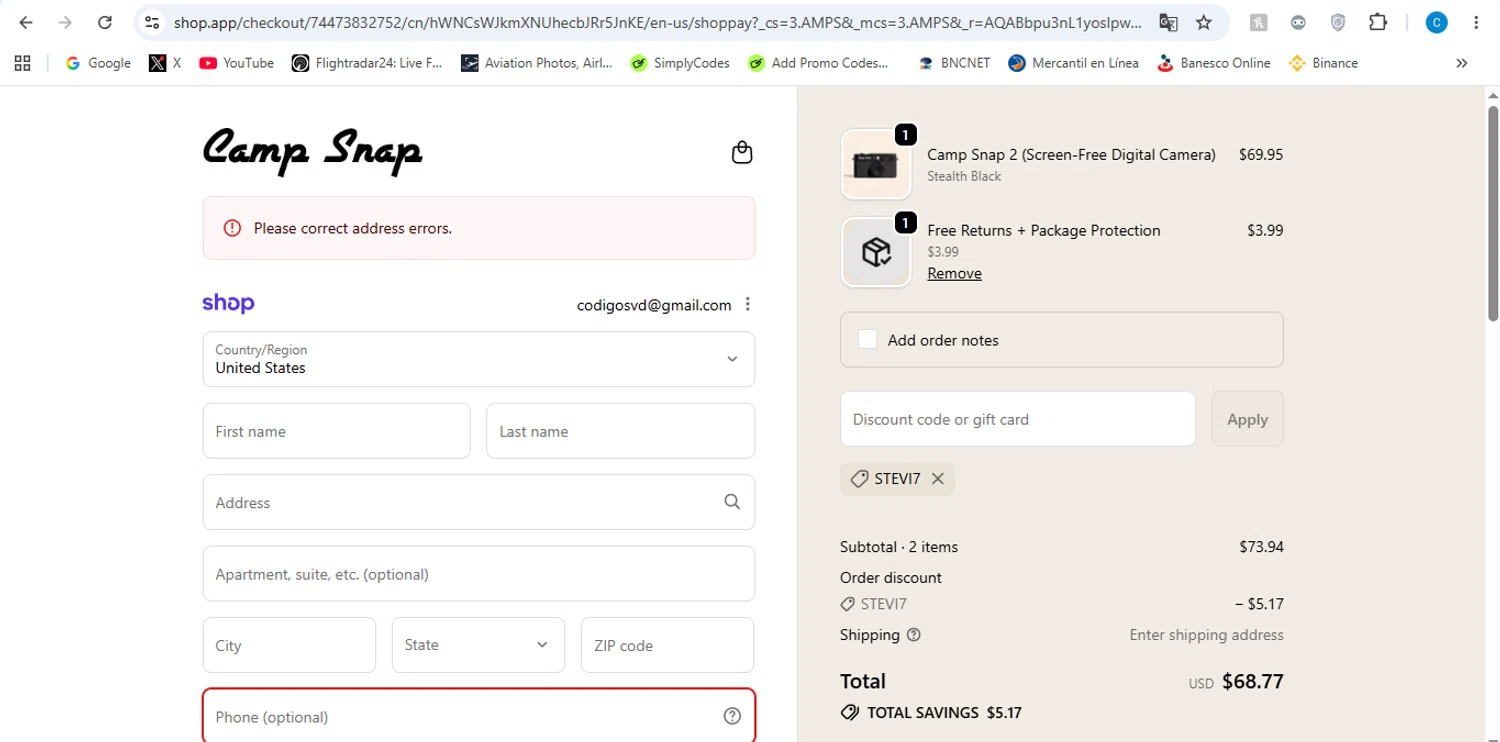This screenshot has height=742, width=1500.
Task: Open the Google bookmark
Action: point(98,63)
